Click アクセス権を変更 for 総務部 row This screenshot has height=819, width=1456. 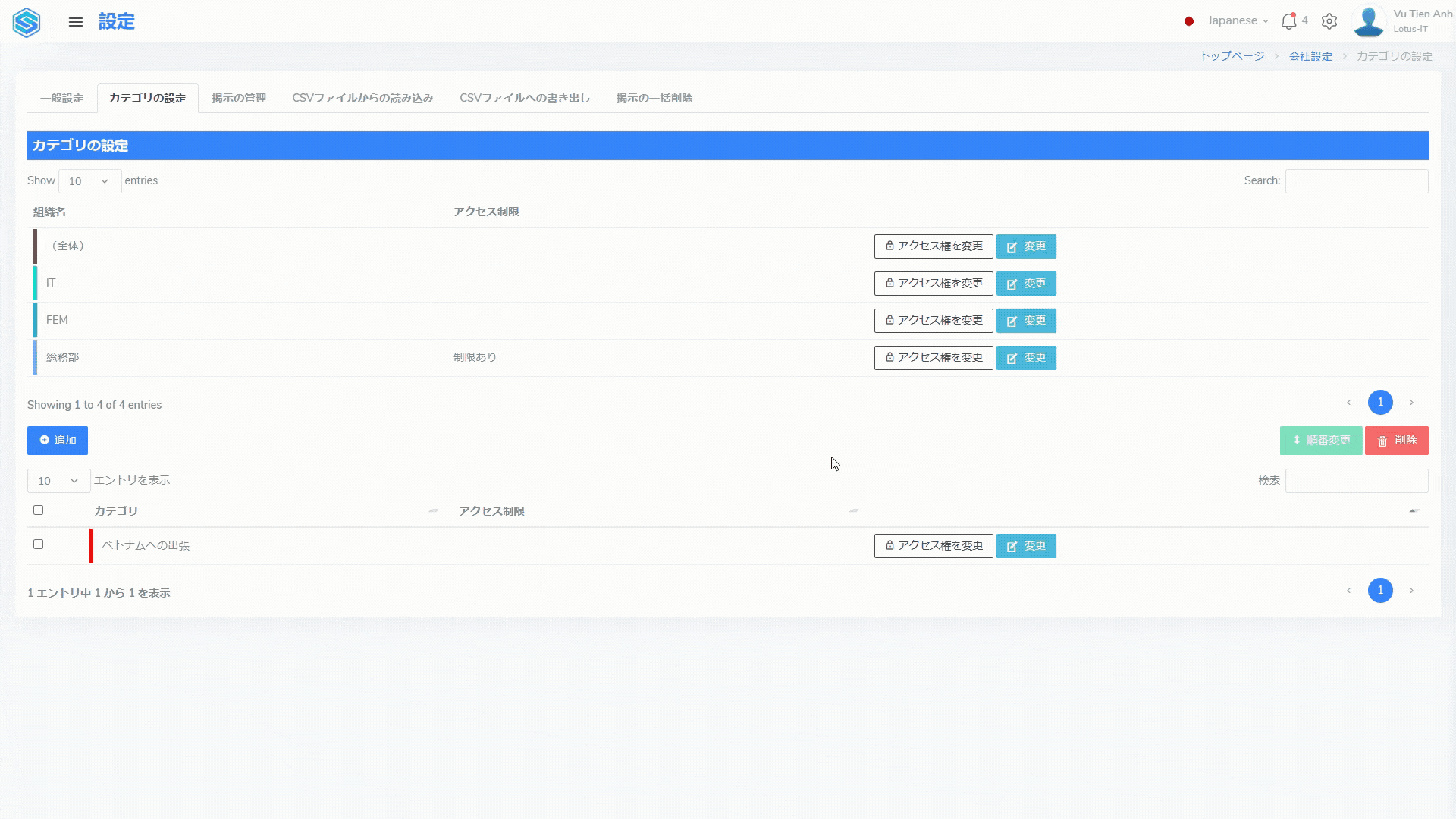pyautogui.click(x=934, y=358)
